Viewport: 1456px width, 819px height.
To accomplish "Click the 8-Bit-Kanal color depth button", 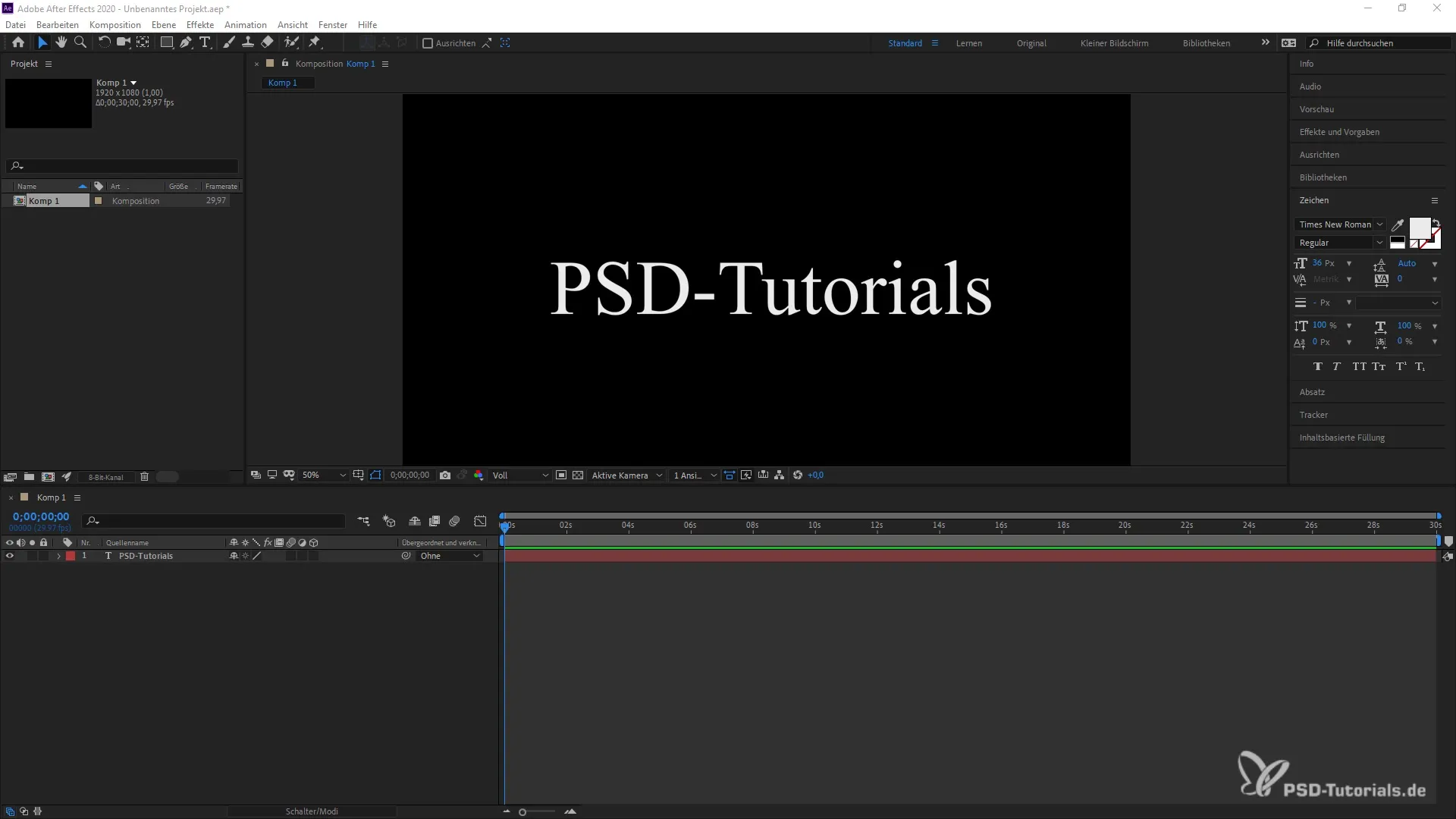I will coord(105,477).
